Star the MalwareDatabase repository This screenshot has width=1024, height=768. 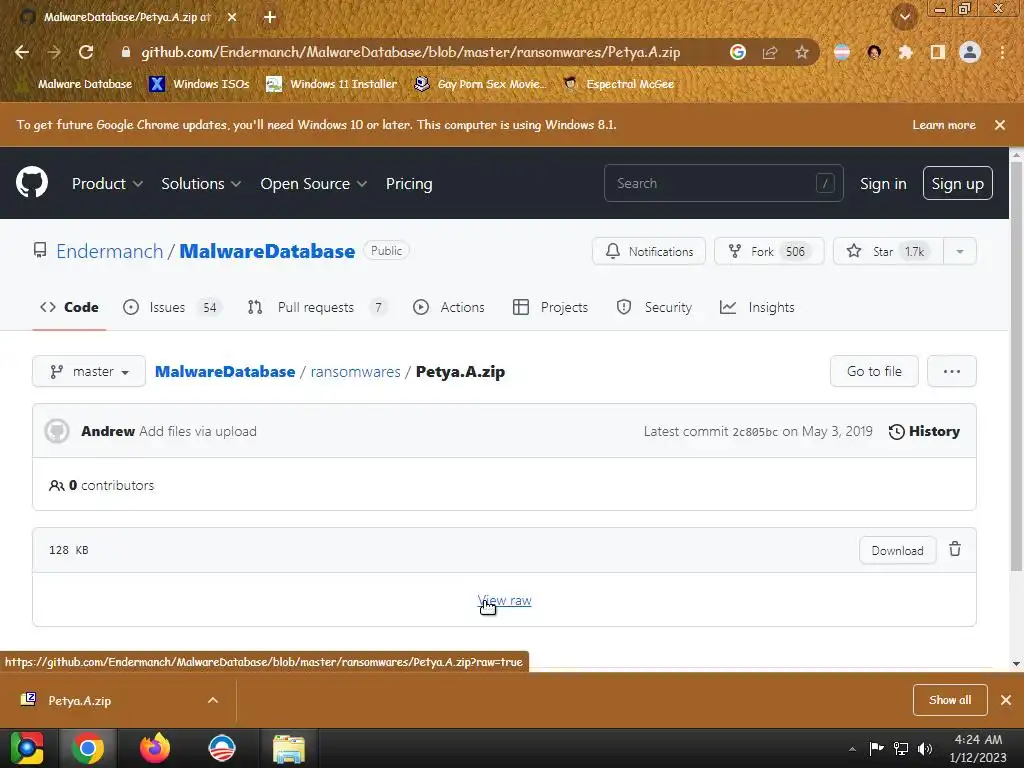(888, 251)
